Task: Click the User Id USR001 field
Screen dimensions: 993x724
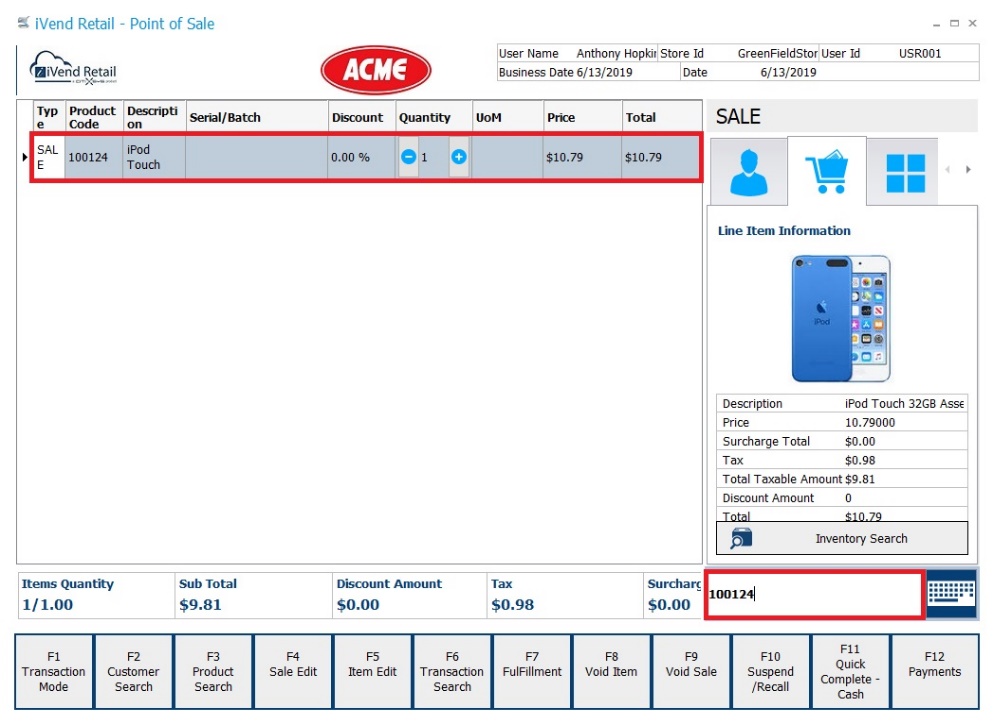Action: point(899,53)
